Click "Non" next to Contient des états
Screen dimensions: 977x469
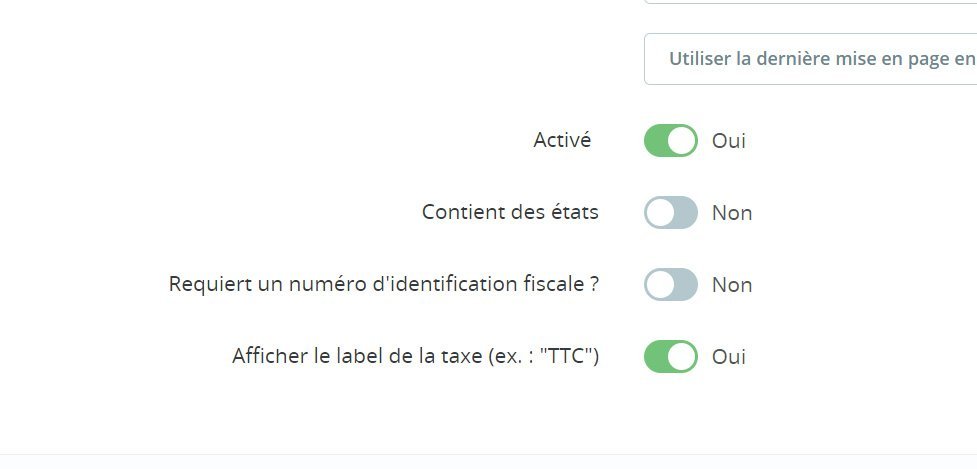pyautogui.click(x=732, y=213)
